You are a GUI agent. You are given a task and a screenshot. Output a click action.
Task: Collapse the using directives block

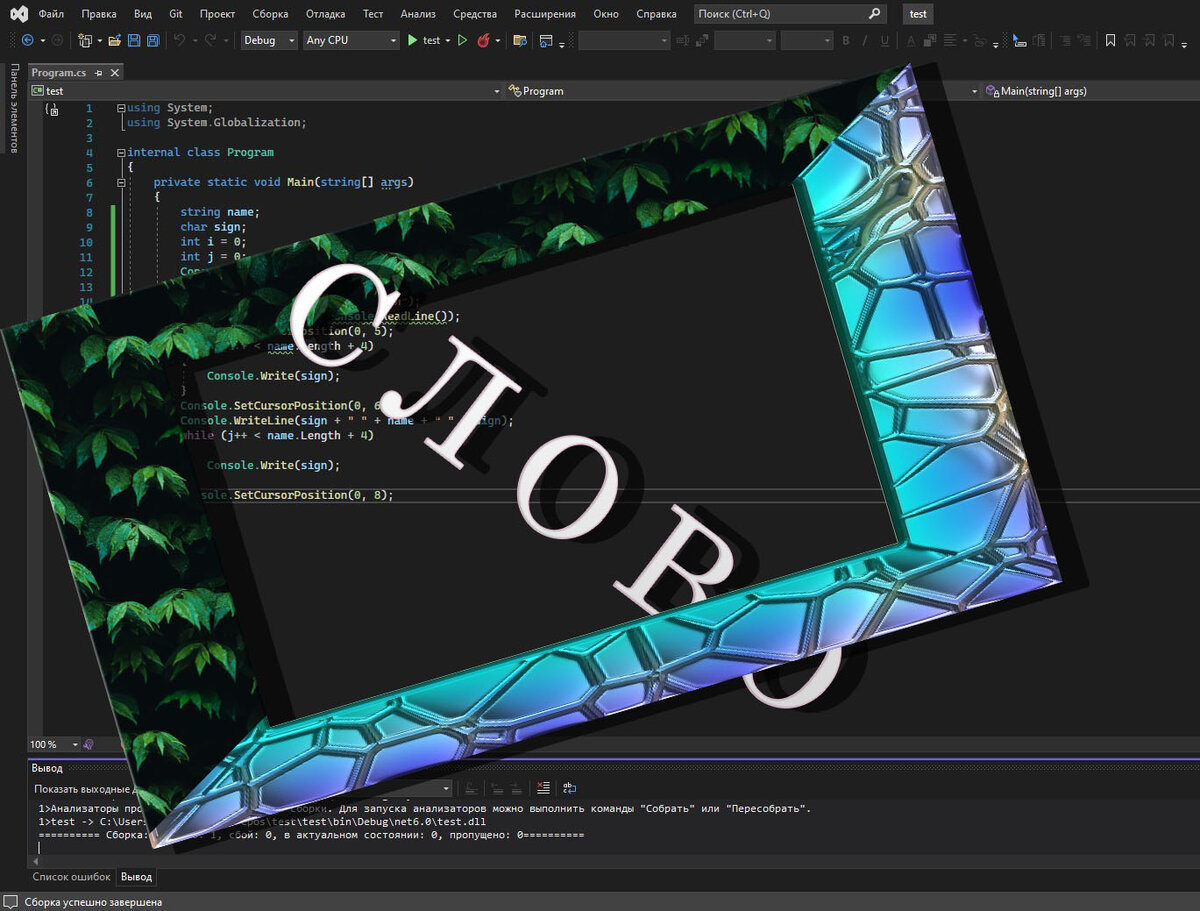click(121, 108)
